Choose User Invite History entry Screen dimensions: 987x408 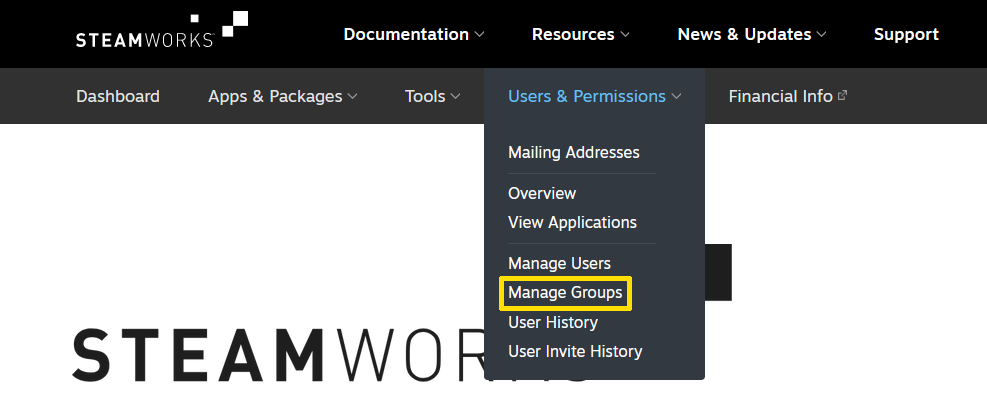[575, 351]
